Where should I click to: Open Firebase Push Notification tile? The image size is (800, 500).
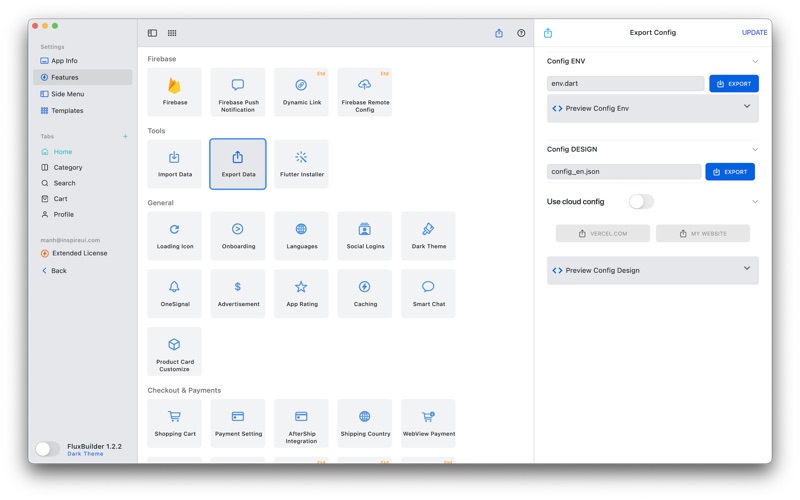238,92
